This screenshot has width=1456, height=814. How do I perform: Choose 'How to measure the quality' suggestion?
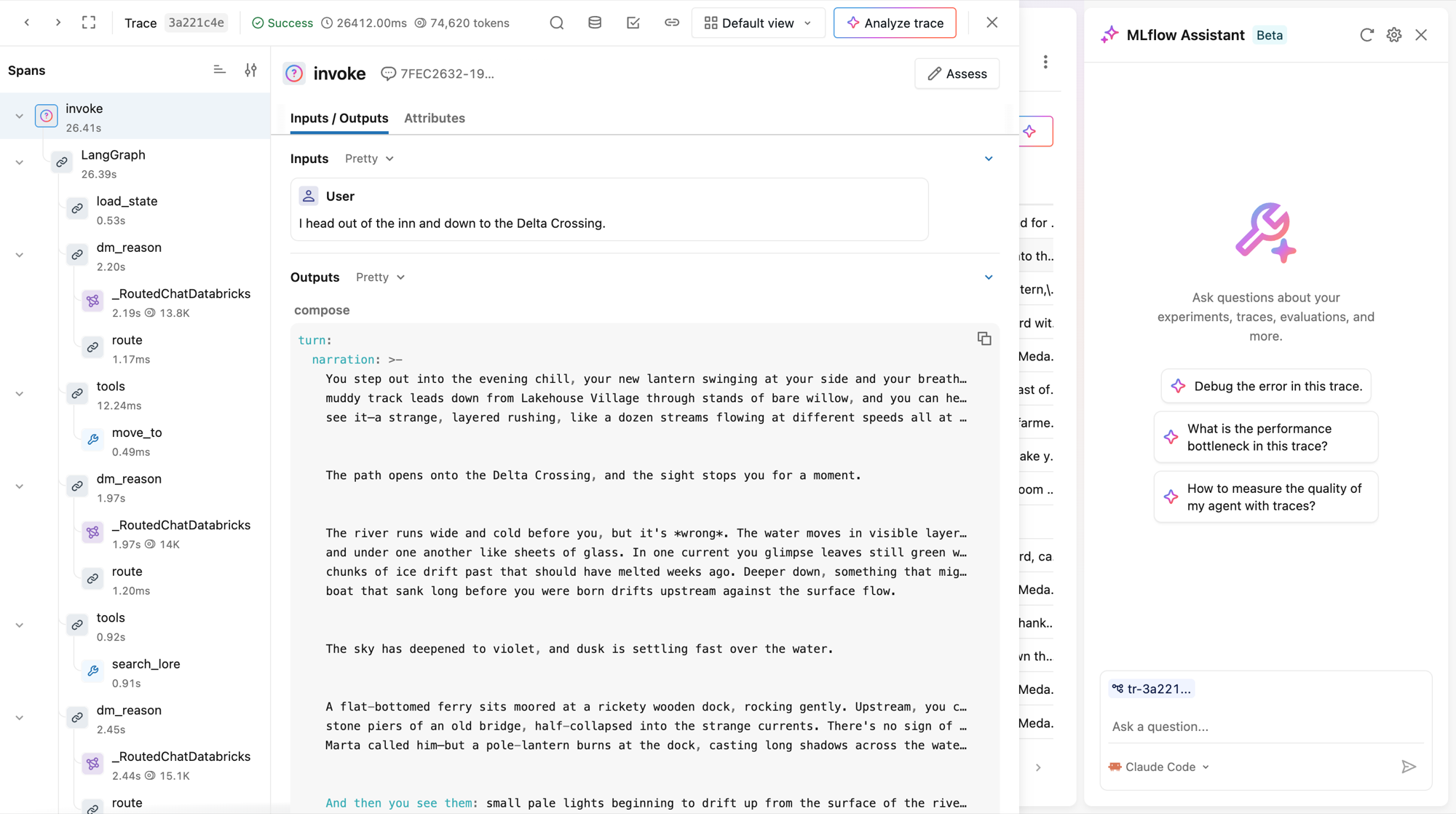tap(1266, 497)
